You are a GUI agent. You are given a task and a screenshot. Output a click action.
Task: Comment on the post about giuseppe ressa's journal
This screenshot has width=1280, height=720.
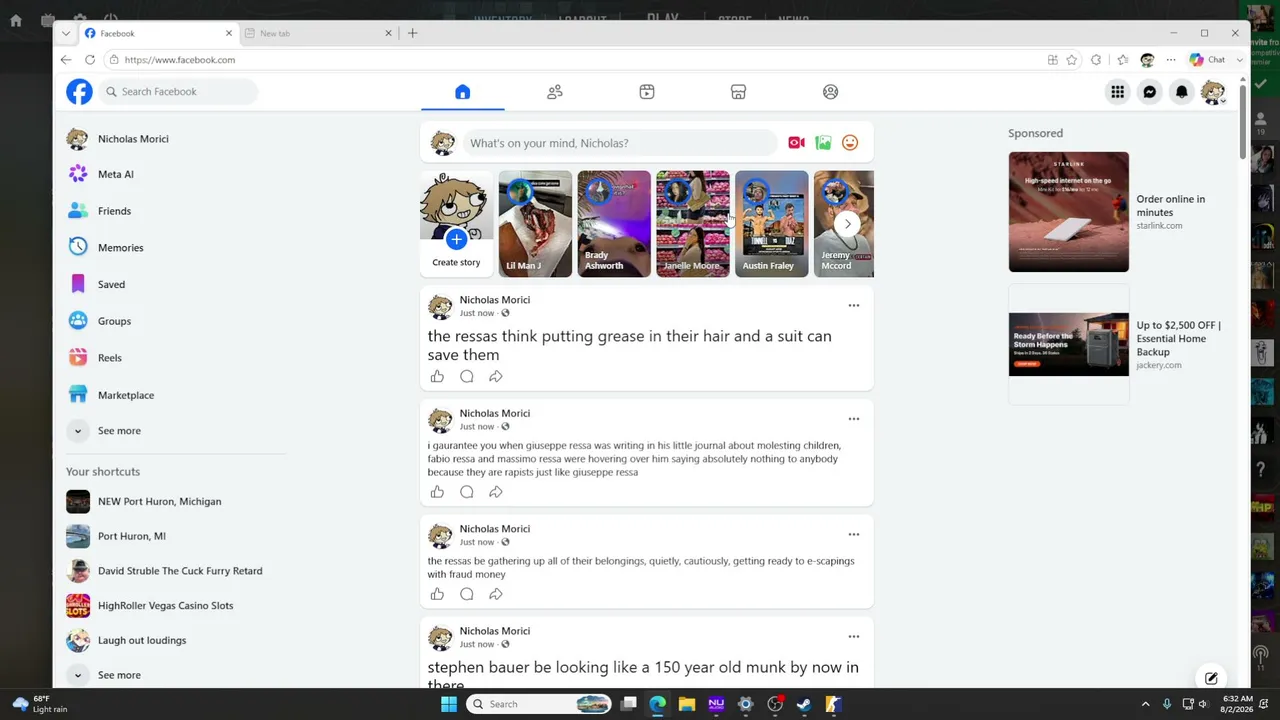[x=466, y=492]
